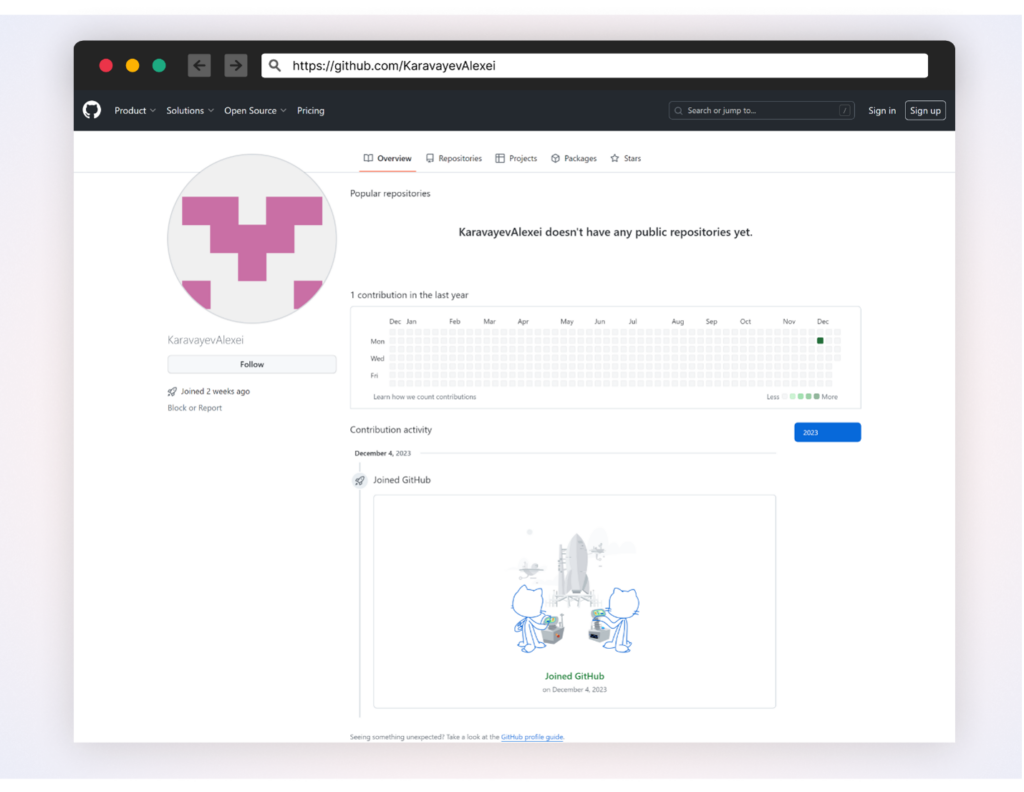This screenshot has width=1024, height=792.
Task: Click the 'Contribution activity' heading
Action: coord(391,430)
